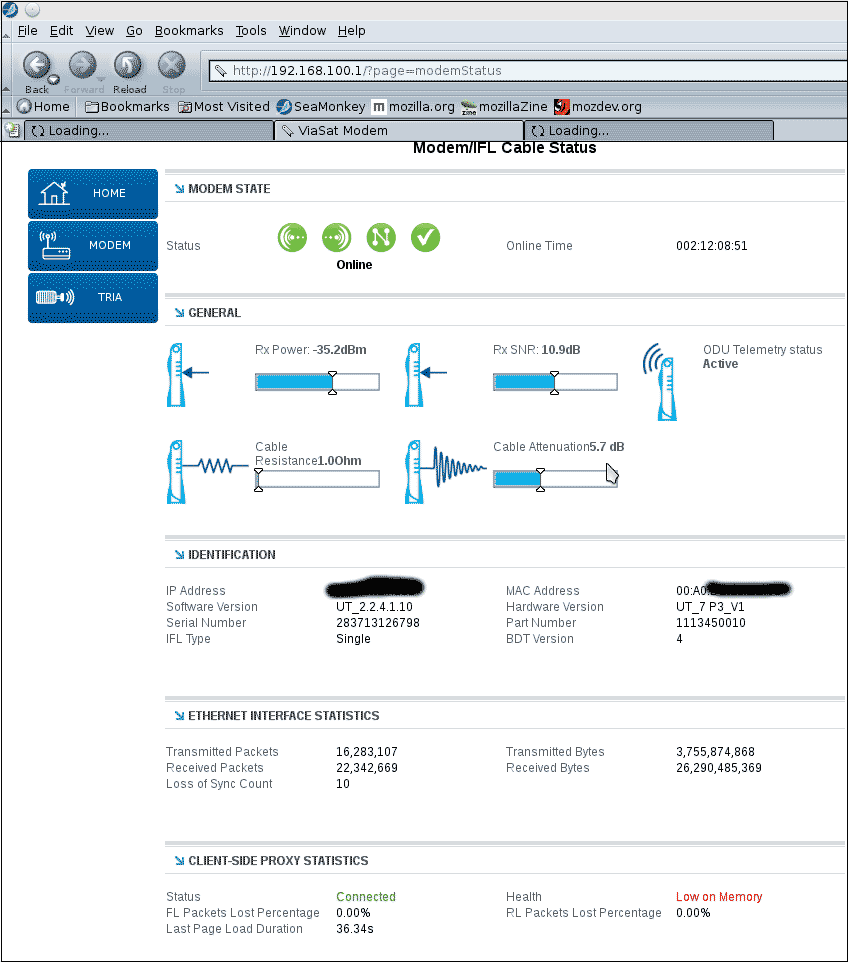Open the Bookmarks menu
The height and width of the screenshot is (962, 848).
(x=189, y=31)
